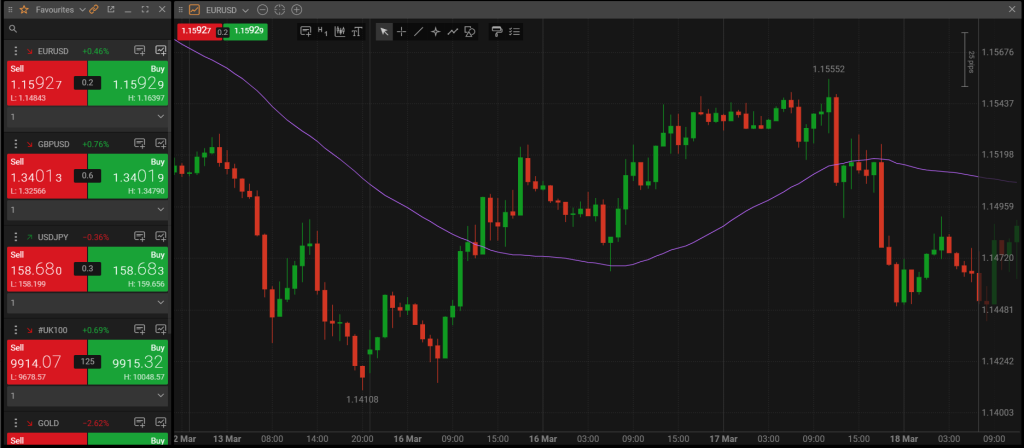This screenshot has height=448, width=1024.
Task: Click the orange chart icon in chart header
Action: (x=195, y=10)
